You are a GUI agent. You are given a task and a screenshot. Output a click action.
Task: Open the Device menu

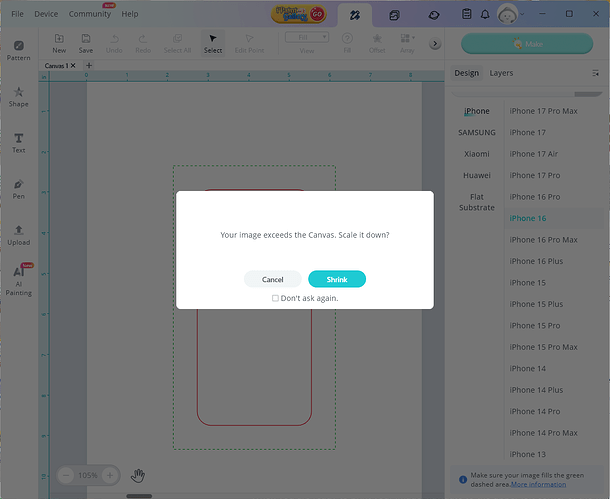click(46, 14)
